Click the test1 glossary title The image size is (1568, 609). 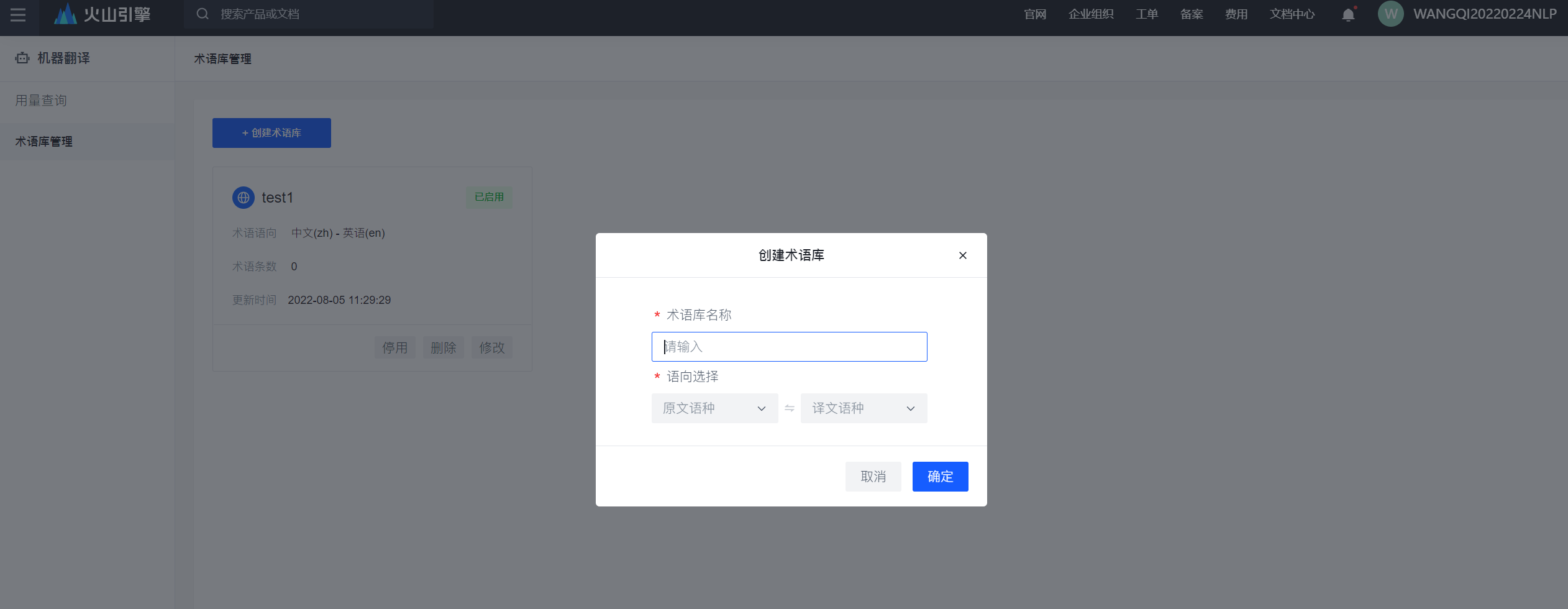point(277,198)
